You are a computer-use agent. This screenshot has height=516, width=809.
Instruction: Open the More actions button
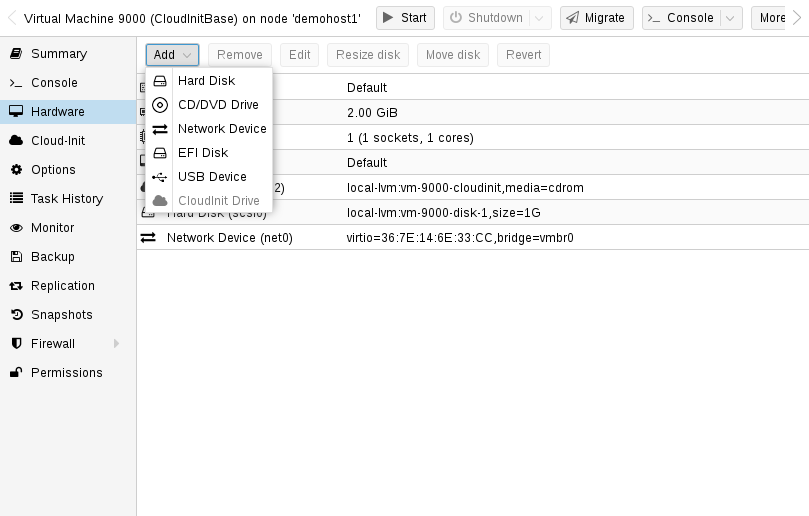pos(772,18)
